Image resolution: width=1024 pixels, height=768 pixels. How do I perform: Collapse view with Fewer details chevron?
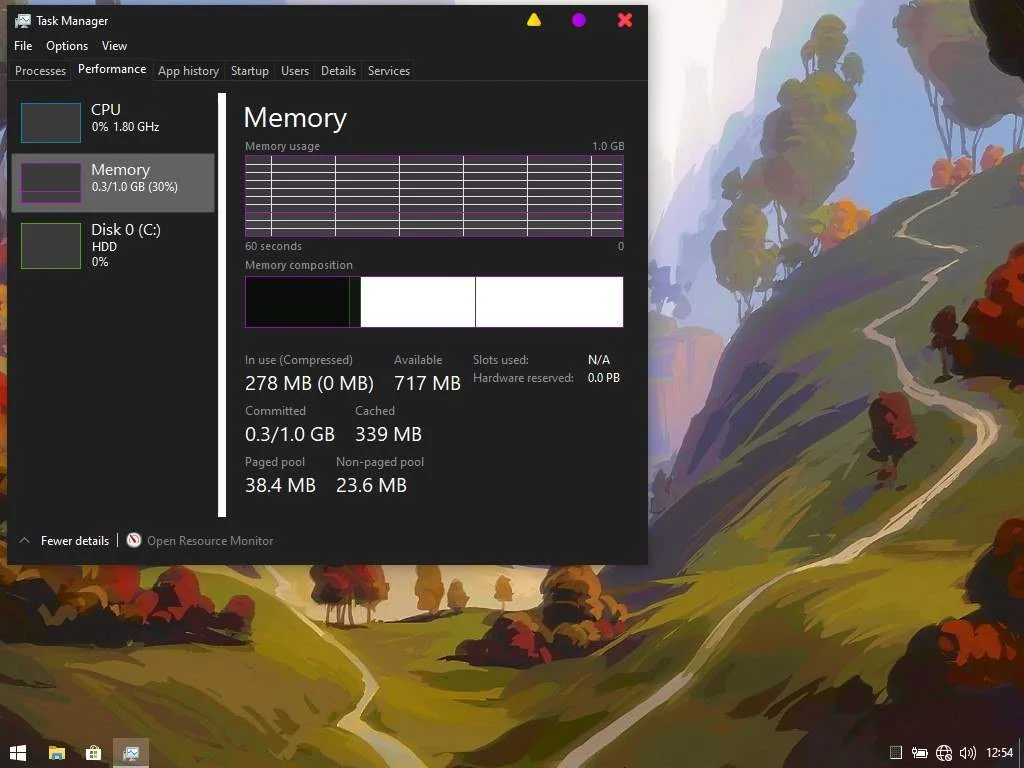click(x=25, y=540)
